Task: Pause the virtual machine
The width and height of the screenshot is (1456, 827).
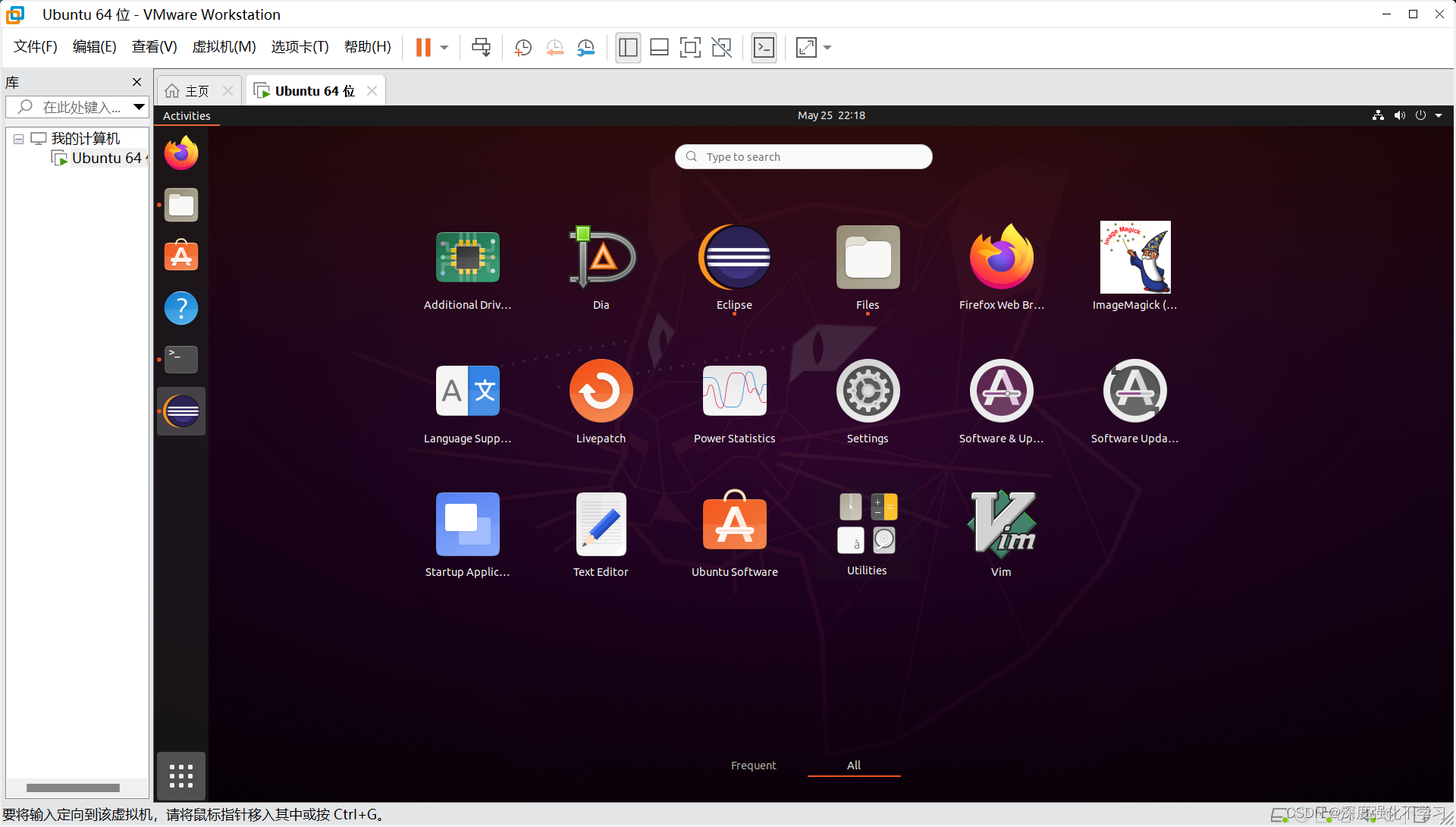Action: pos(423,47)
